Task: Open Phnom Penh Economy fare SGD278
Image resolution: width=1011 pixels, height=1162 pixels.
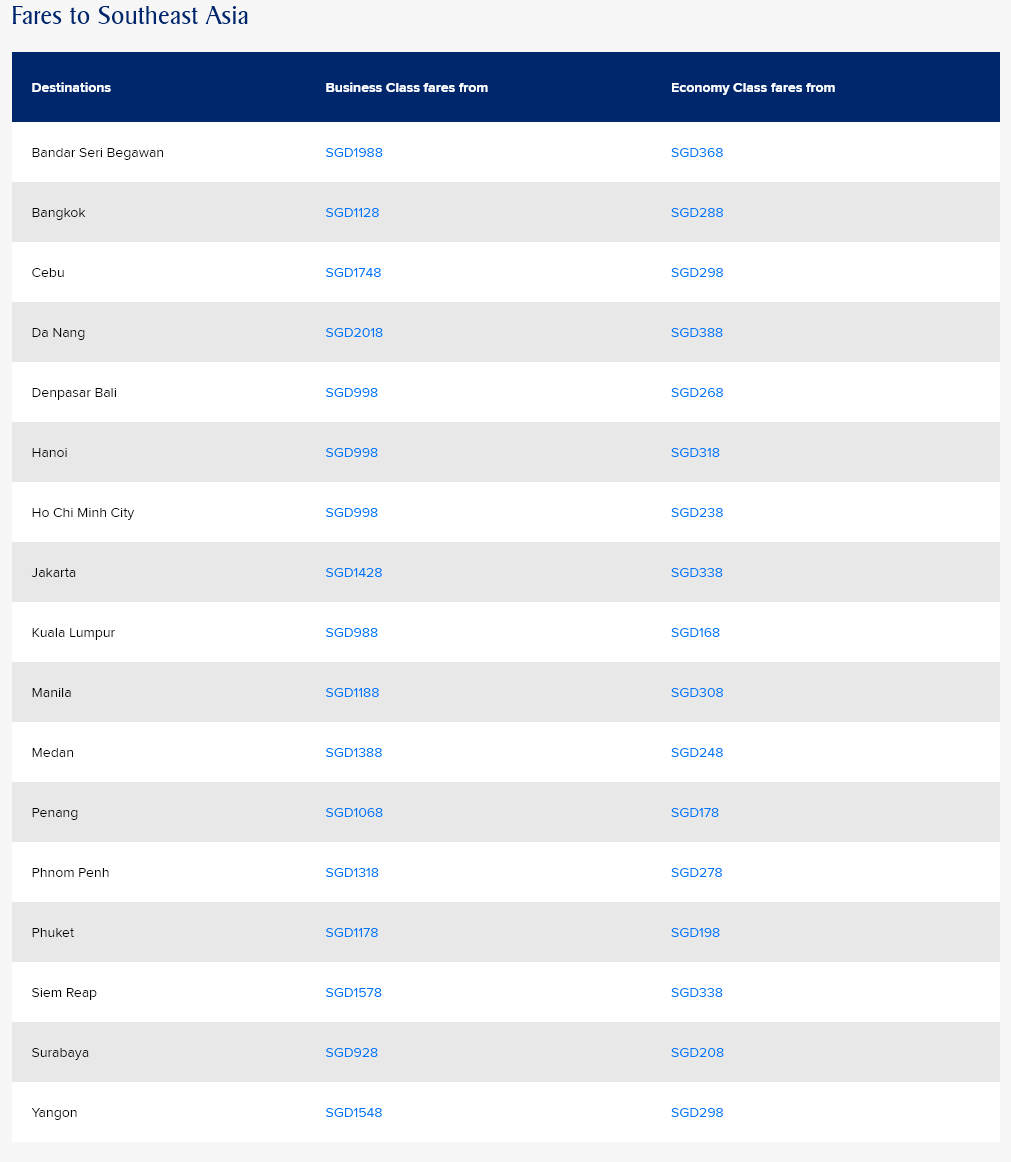Action: (x=697, y=873)
